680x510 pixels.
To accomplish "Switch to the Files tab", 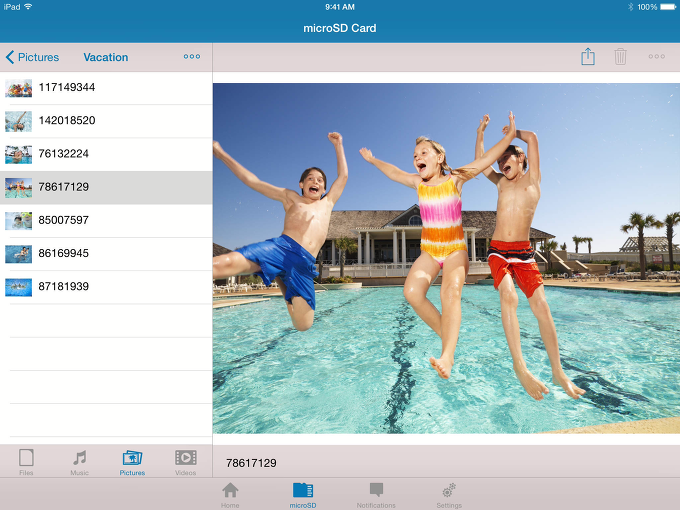I will [26, 462].
